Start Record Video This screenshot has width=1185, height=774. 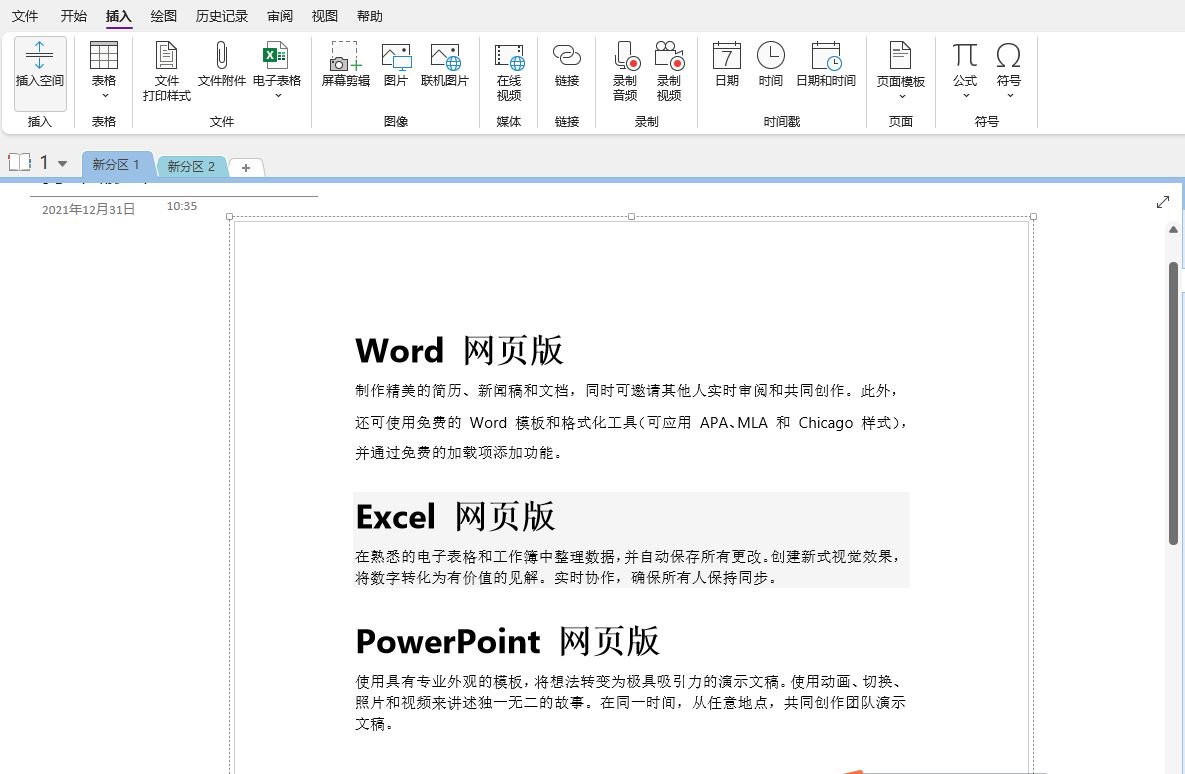tap(669, 72)
